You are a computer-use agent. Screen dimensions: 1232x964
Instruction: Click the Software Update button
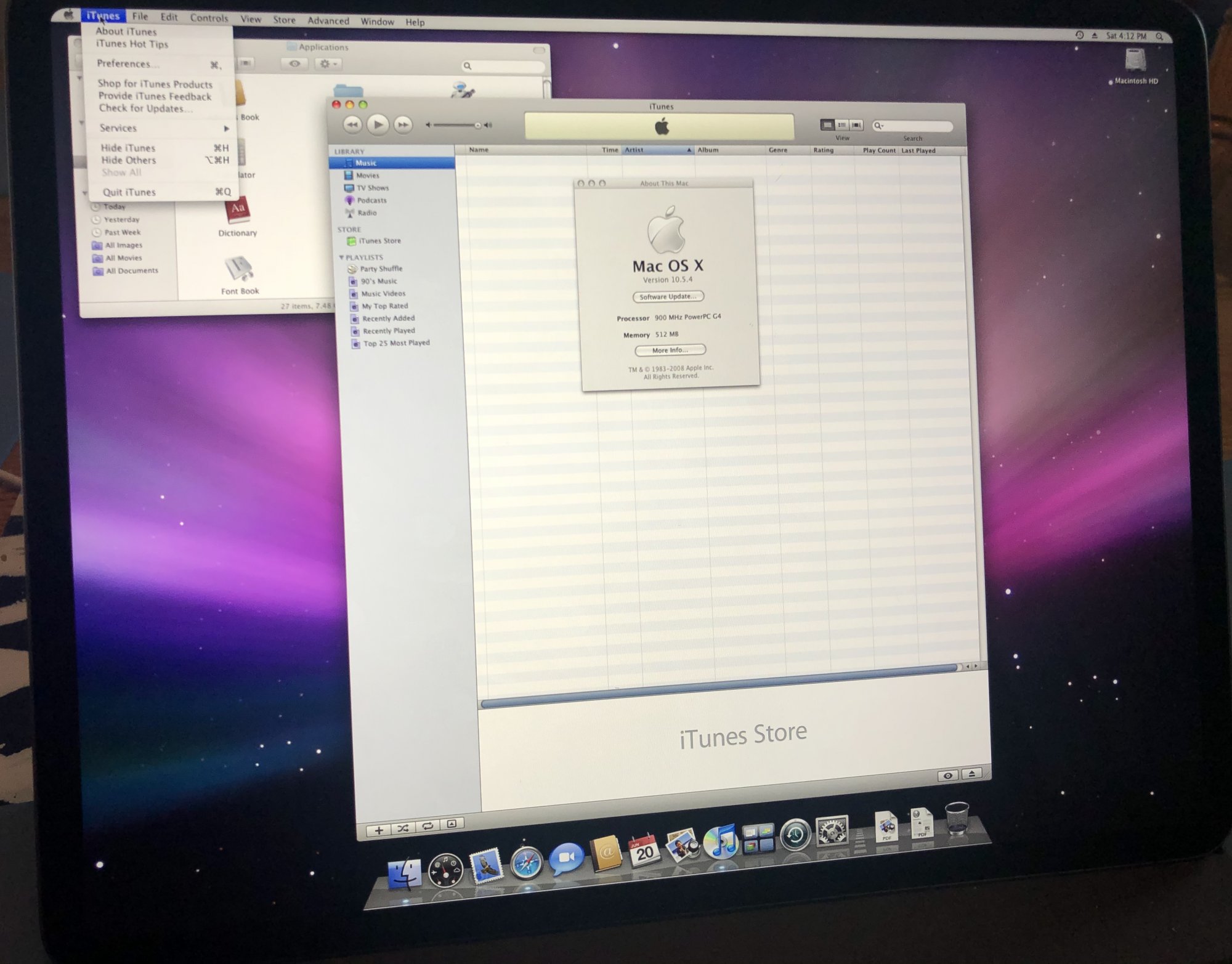point(668,297)
